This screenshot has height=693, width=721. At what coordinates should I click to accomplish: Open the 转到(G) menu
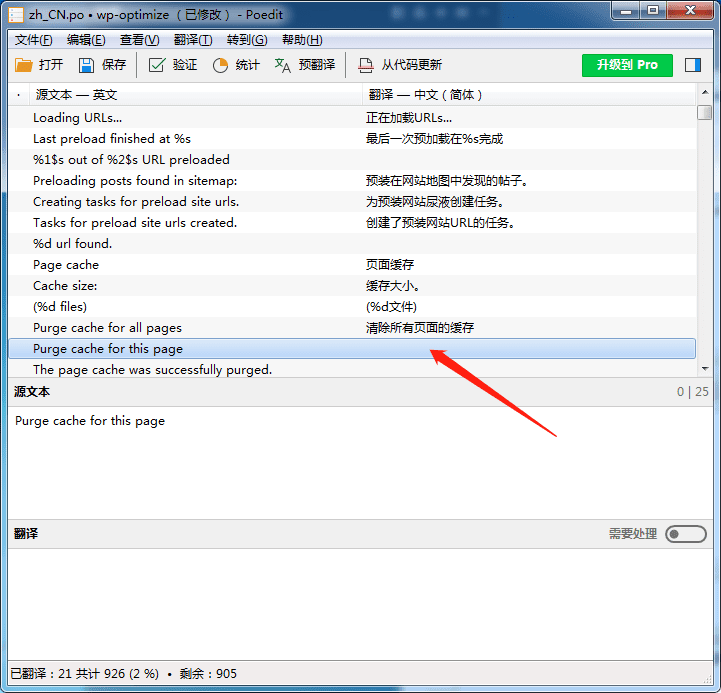[x=247, y=40]
